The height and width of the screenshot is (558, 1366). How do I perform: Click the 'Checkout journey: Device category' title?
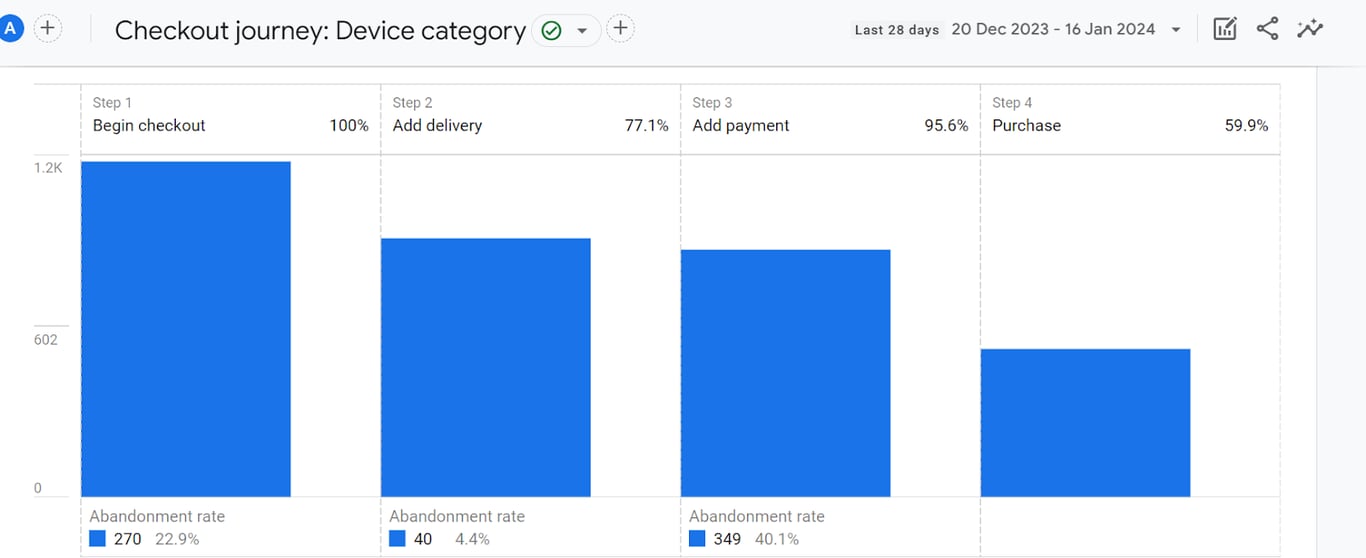pyautogui.click(x=320, y=31)
